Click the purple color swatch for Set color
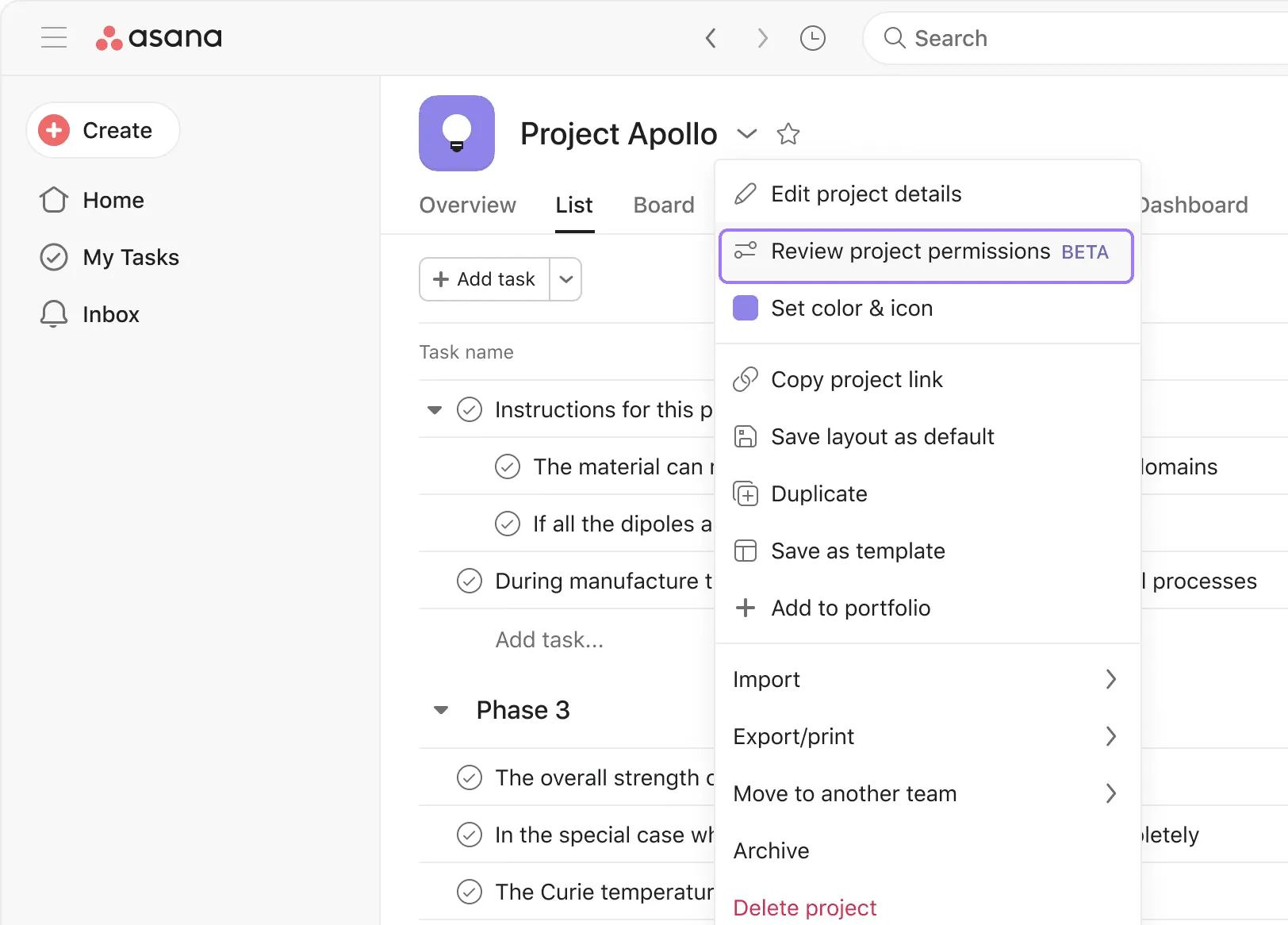Screen dimensions: 1288x925 click(746, 308)
